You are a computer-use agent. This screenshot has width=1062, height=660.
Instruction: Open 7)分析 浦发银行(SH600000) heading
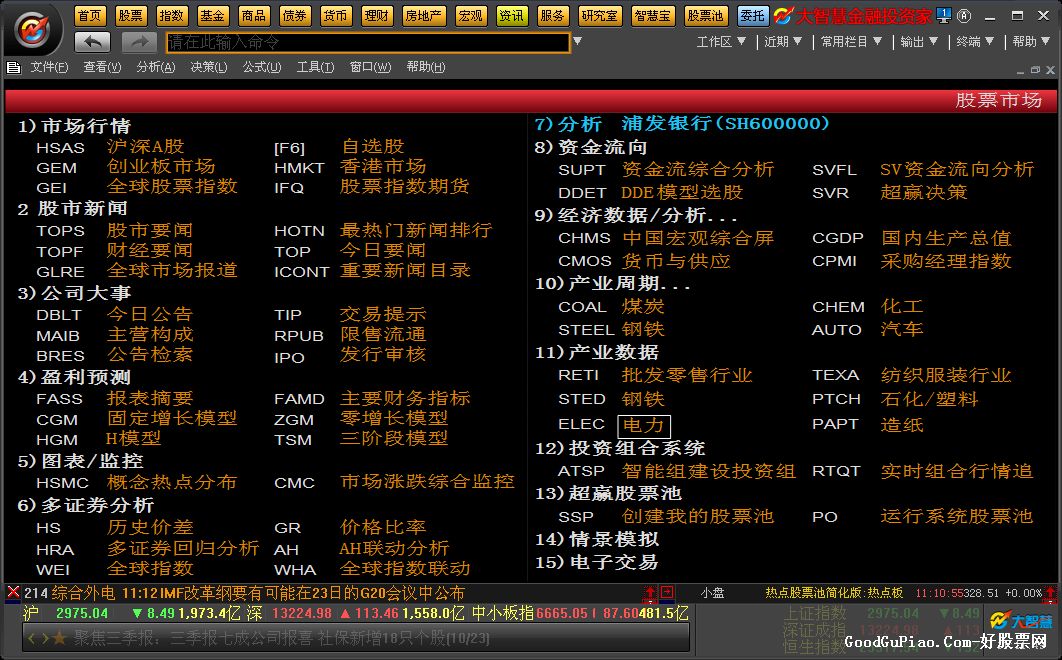pyautogui.click(x=682, y=124)
